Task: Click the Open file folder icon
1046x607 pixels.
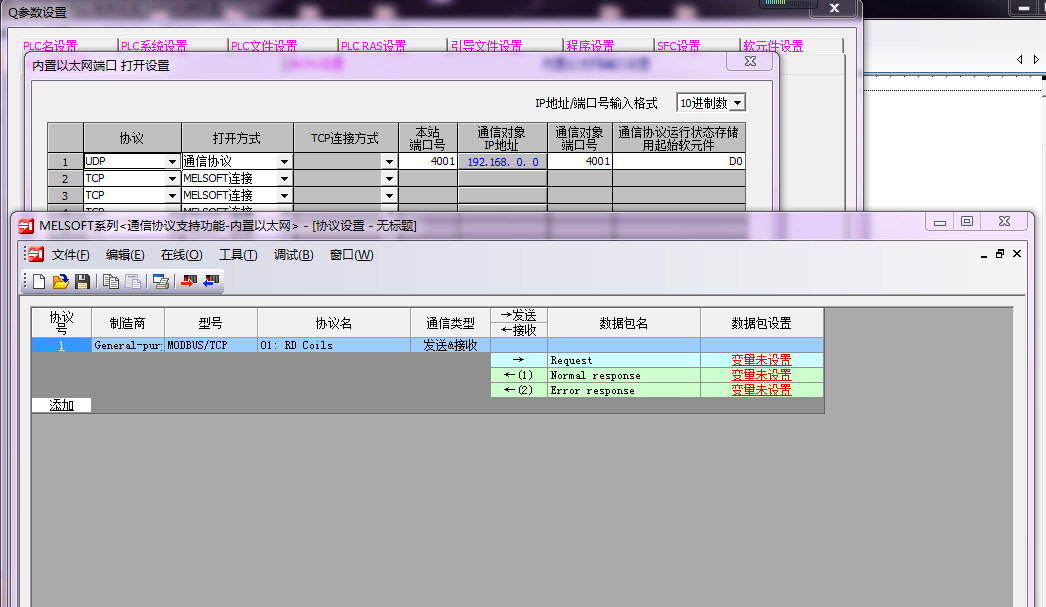Action: click(61, 282)
